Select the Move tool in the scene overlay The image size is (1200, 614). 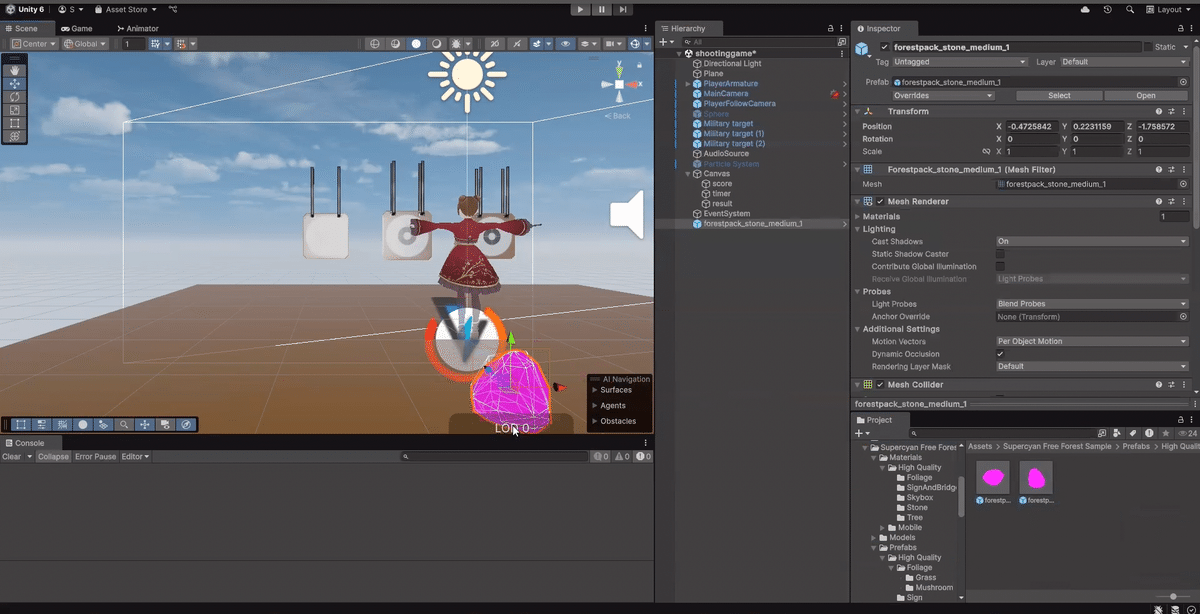(14, 84)
